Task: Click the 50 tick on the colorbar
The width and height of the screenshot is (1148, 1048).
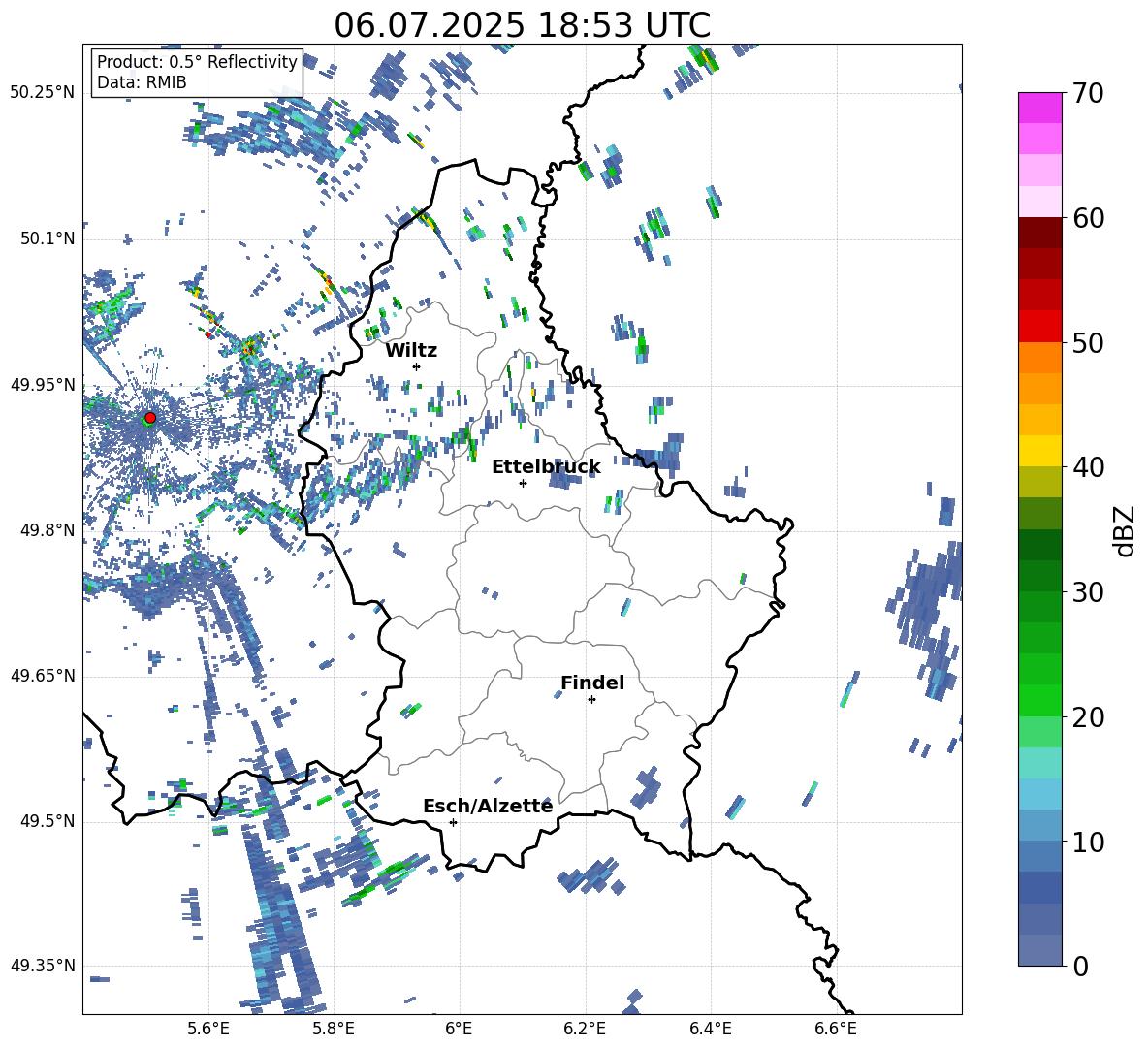Action: [1088, 343]
